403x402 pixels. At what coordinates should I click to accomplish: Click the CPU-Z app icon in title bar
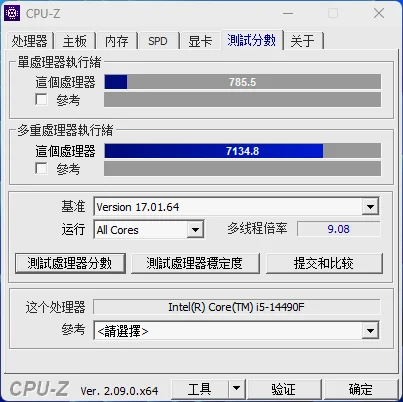point(12,13)
